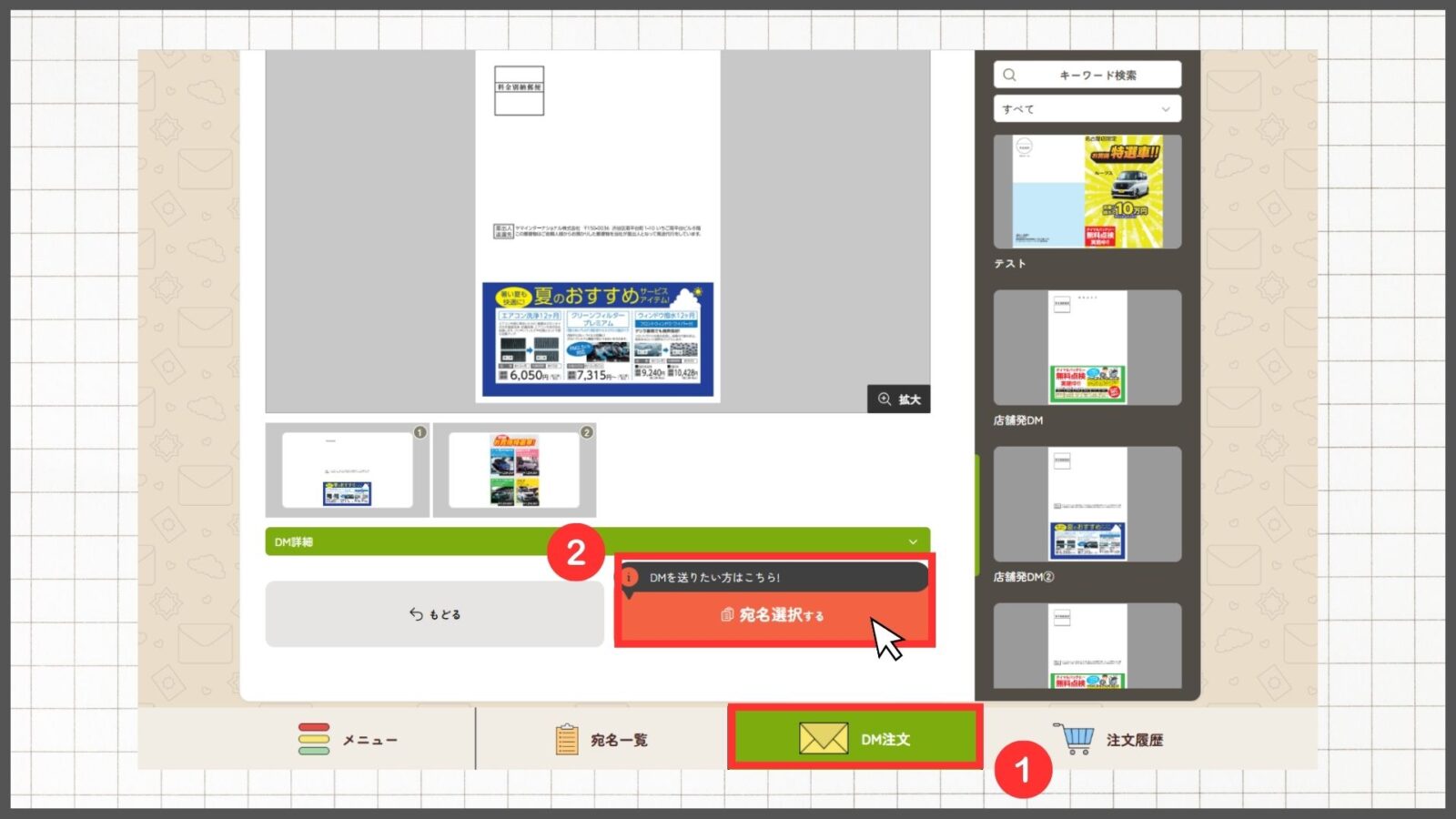Select page 1 thumbnail of the DM

pos(347,470)
